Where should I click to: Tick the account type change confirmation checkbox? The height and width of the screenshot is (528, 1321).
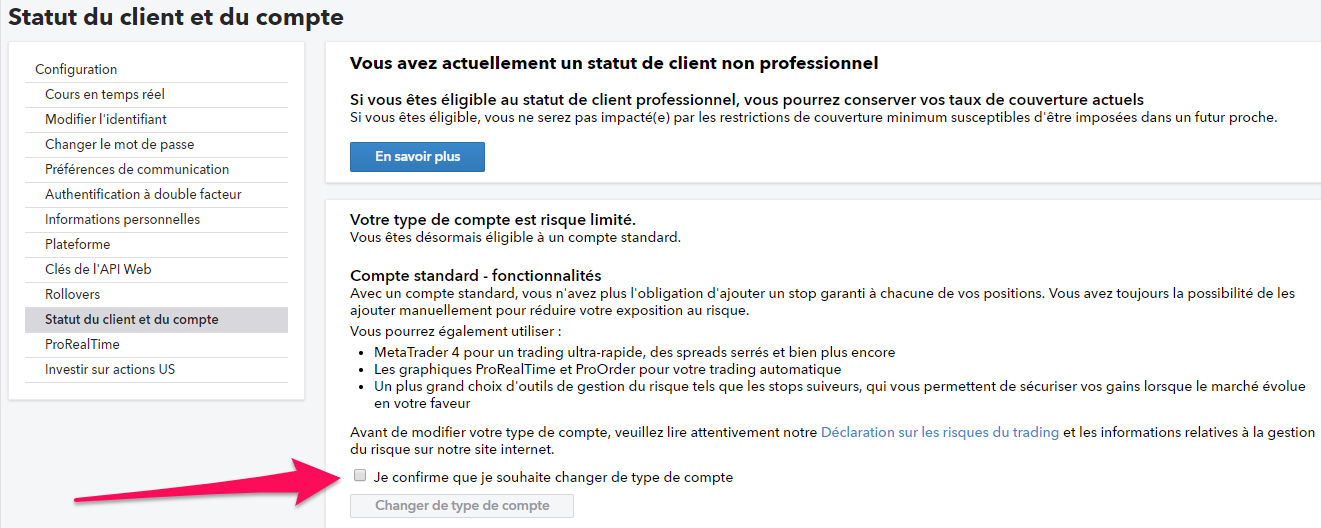point(360,476)
